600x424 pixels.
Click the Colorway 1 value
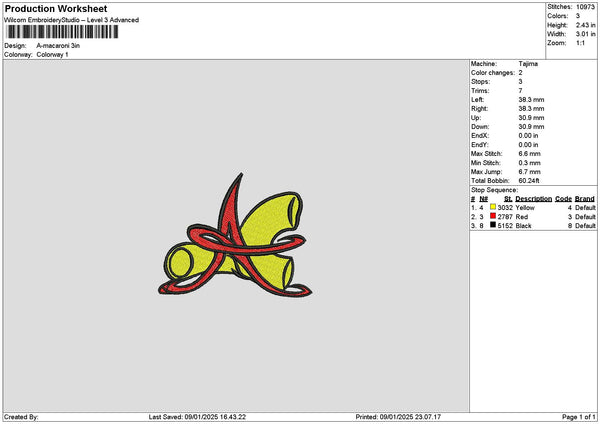(52, 55)
